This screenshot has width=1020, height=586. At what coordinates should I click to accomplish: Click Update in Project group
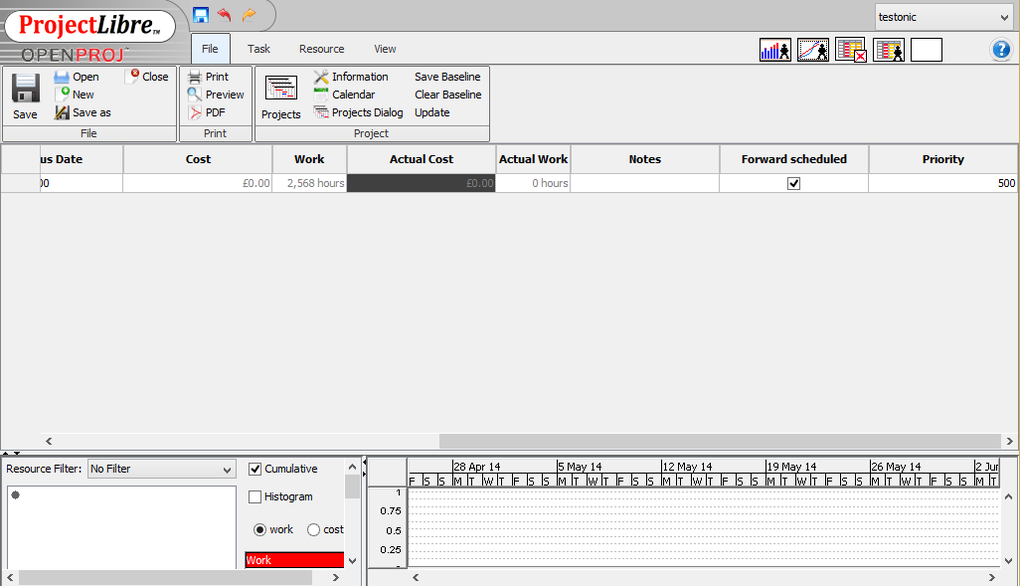click(432, 113)
